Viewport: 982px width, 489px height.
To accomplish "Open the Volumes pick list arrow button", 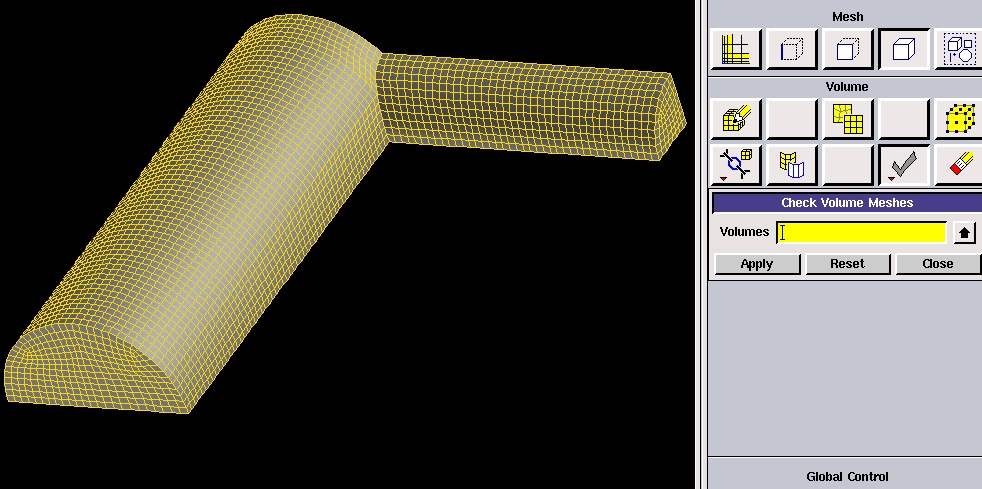I will 964,233.
